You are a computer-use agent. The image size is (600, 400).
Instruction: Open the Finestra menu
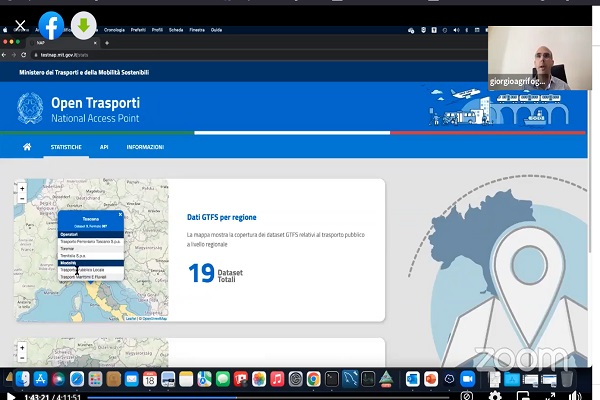(x=197, y=30)
